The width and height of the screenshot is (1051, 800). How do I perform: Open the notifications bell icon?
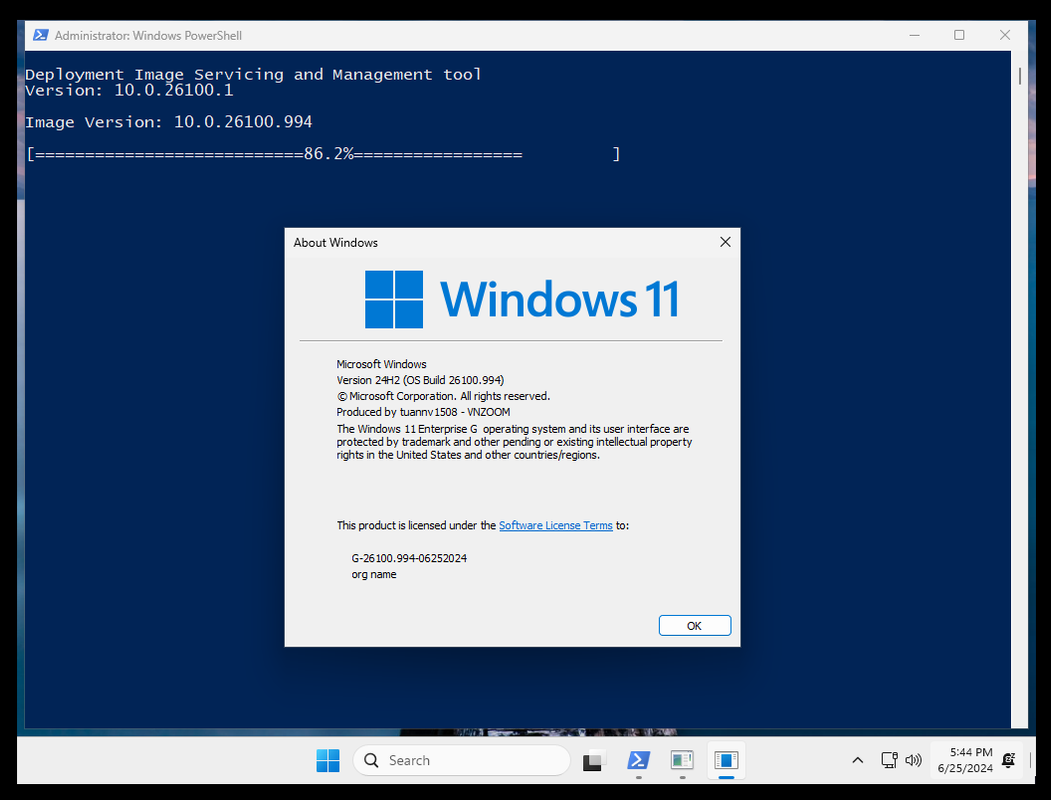click(x=1008, y=760)
